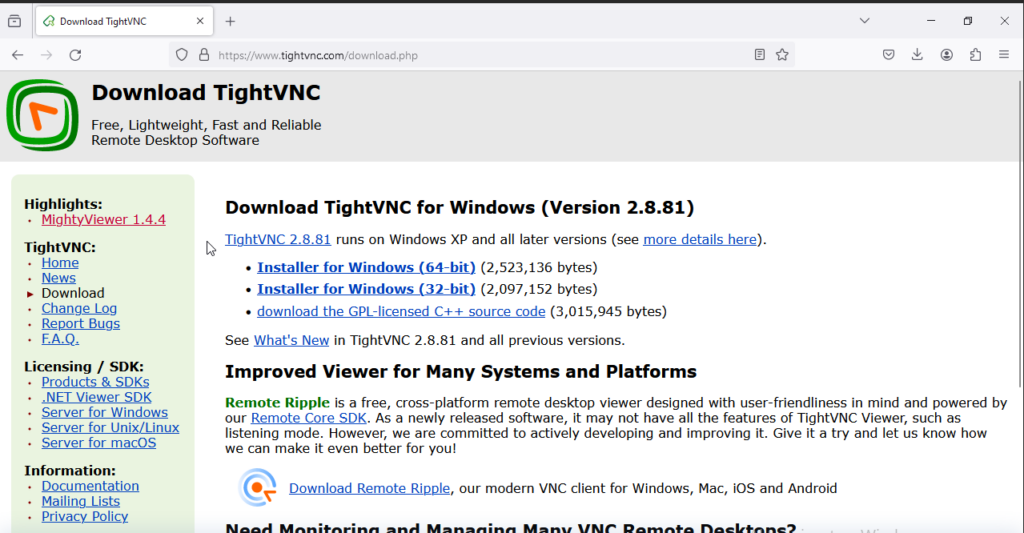The width and height of the screenshot is (1024, 533).
Task: Open MightyViewer 1.4.4 link
Action: (103, 219)
